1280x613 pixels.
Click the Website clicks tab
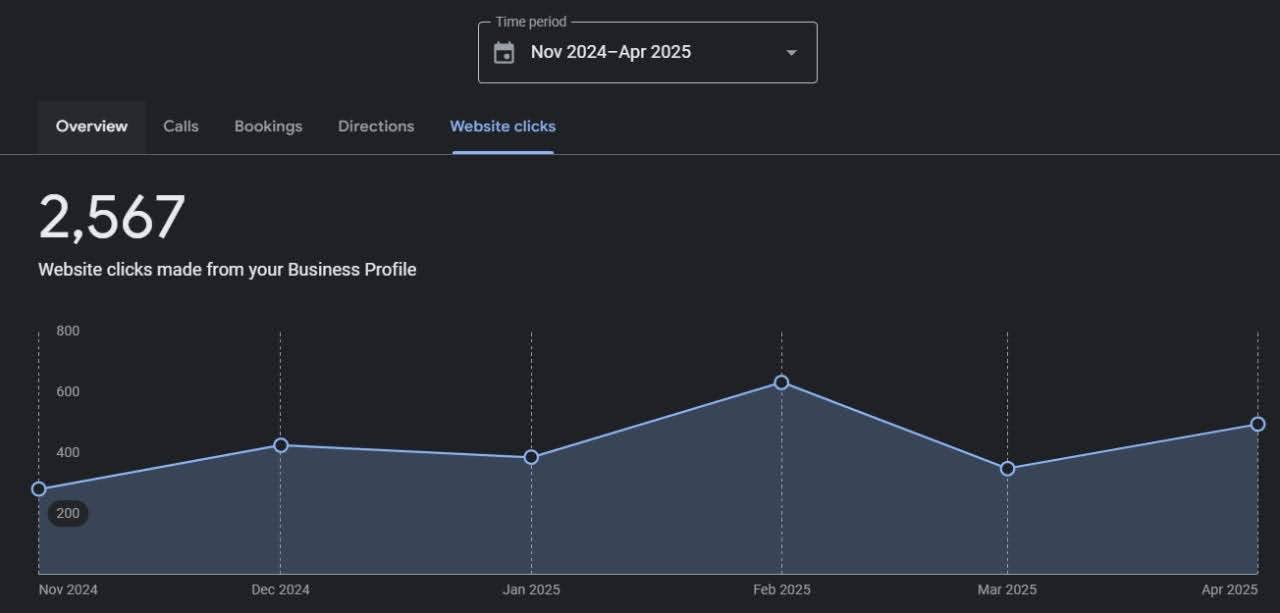coord(503,127)
